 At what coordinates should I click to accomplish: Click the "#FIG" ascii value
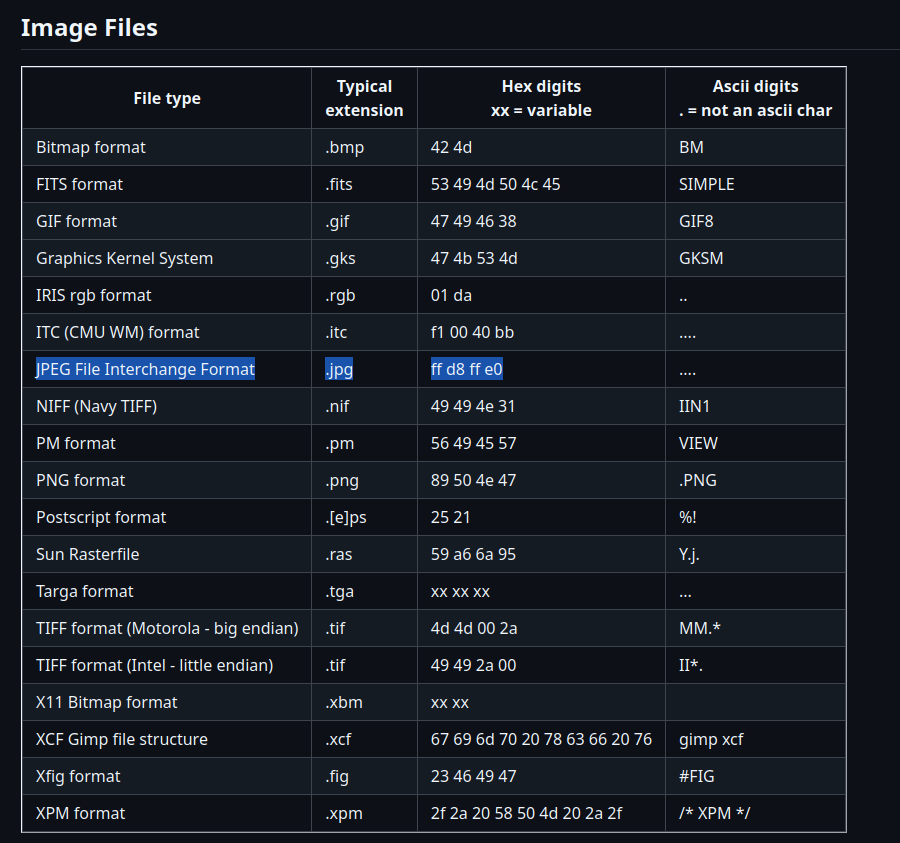696,776
